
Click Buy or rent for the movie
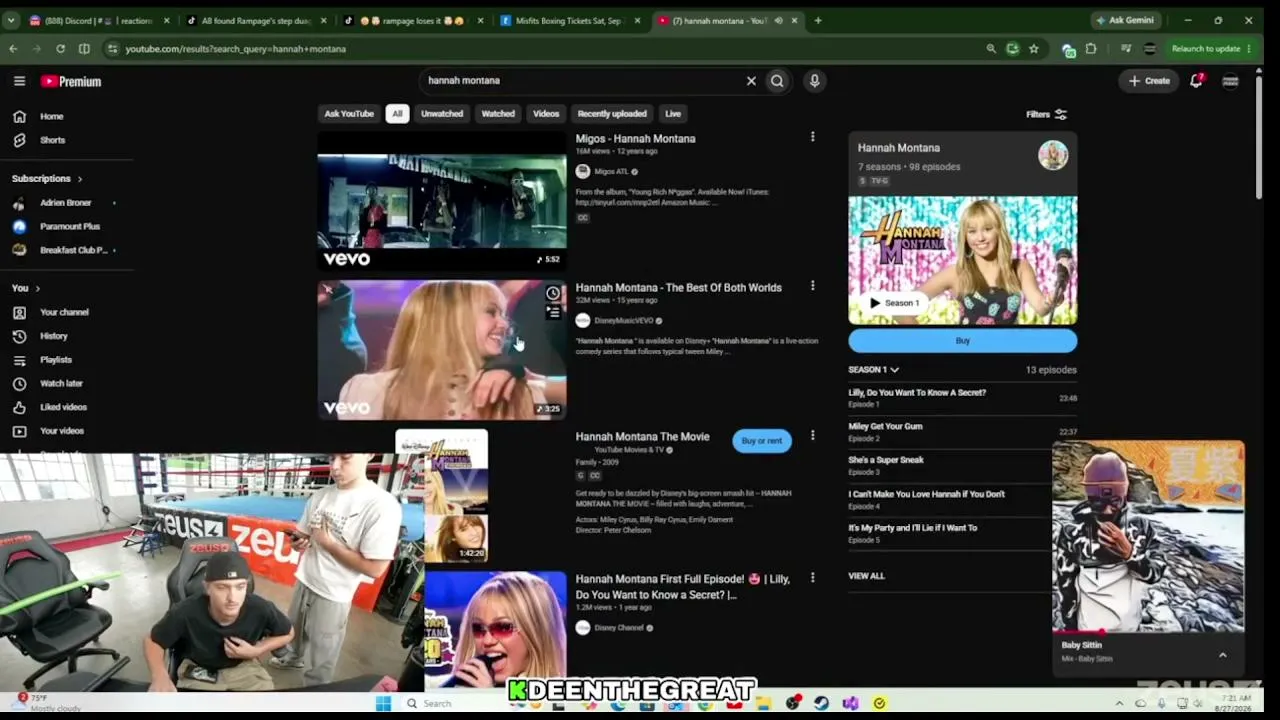762,441
